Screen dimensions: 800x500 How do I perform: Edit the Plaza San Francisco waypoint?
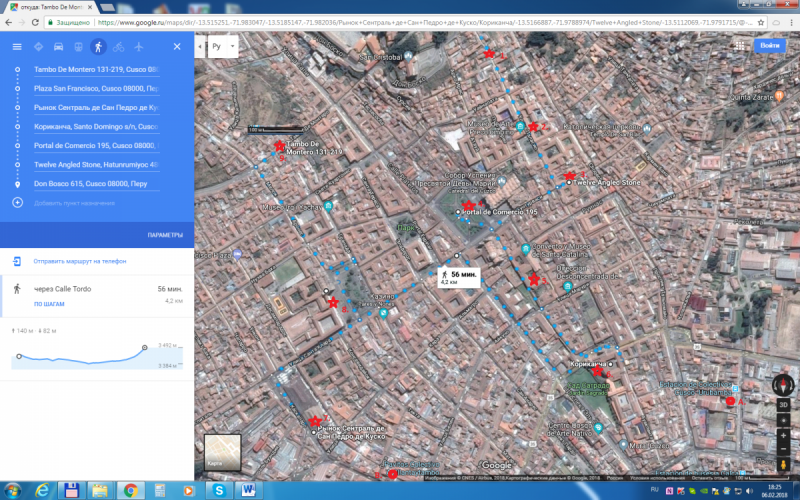tap(97, 88)
